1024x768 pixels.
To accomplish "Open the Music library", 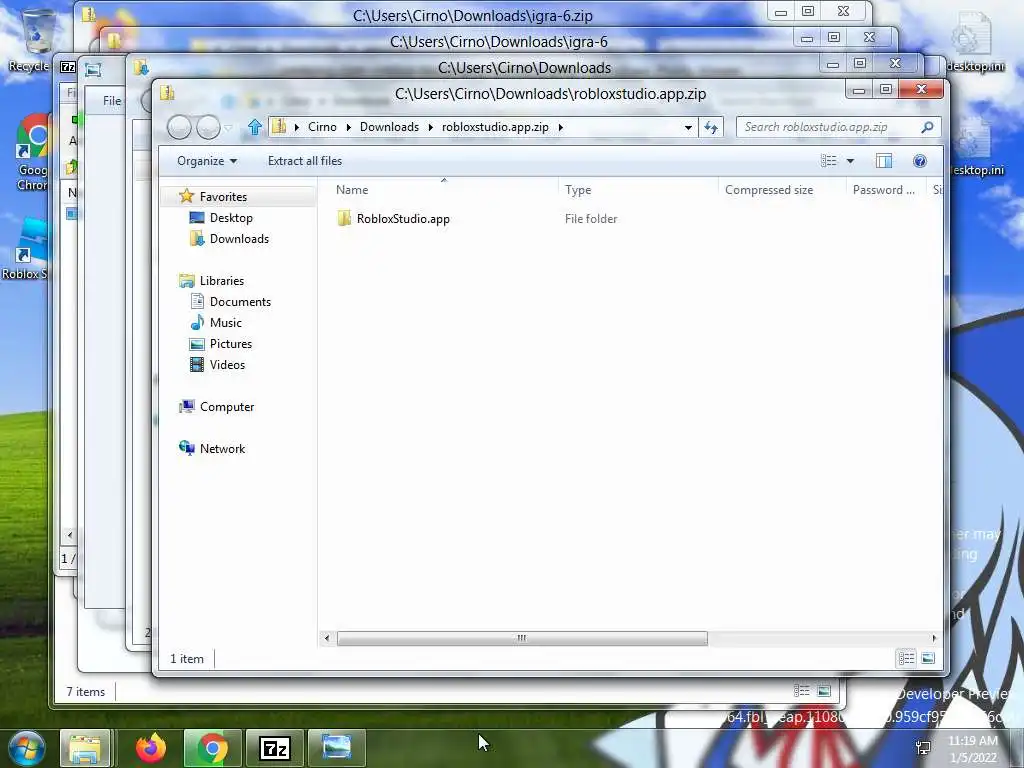I will (x=225, y=323).
